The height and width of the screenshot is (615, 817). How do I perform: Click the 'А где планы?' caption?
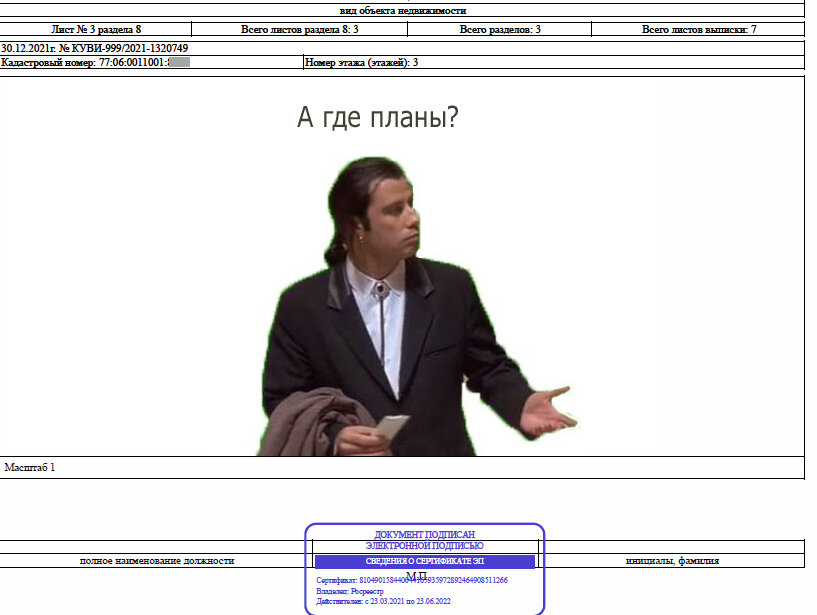378,117
